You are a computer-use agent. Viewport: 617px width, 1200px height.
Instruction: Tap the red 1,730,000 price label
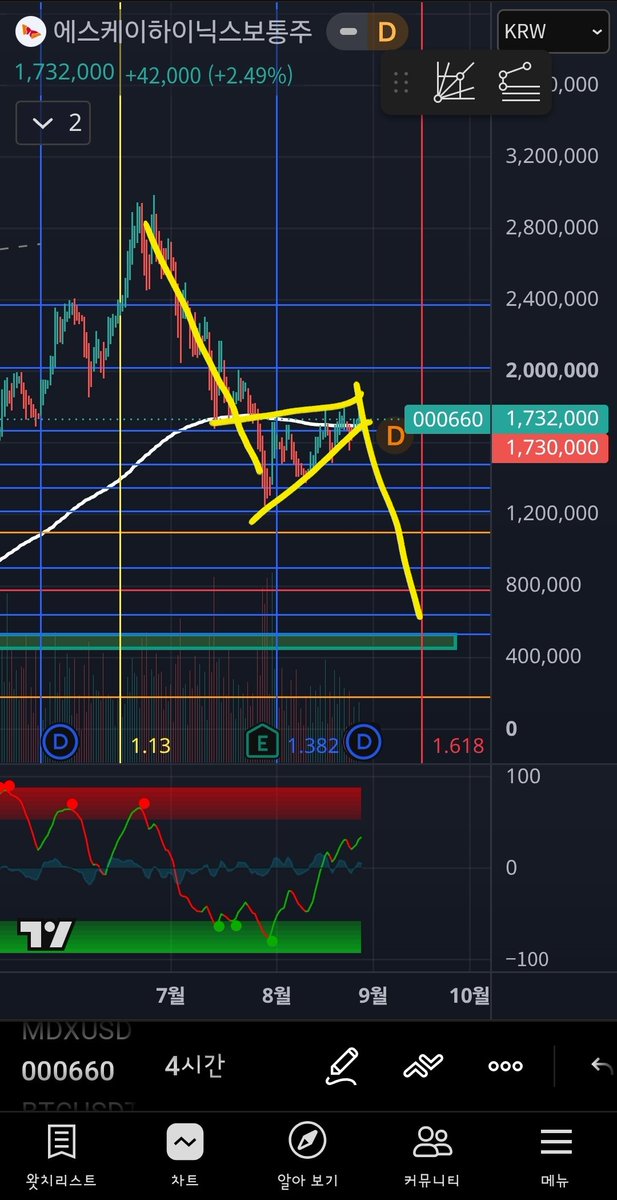(552, 448)
